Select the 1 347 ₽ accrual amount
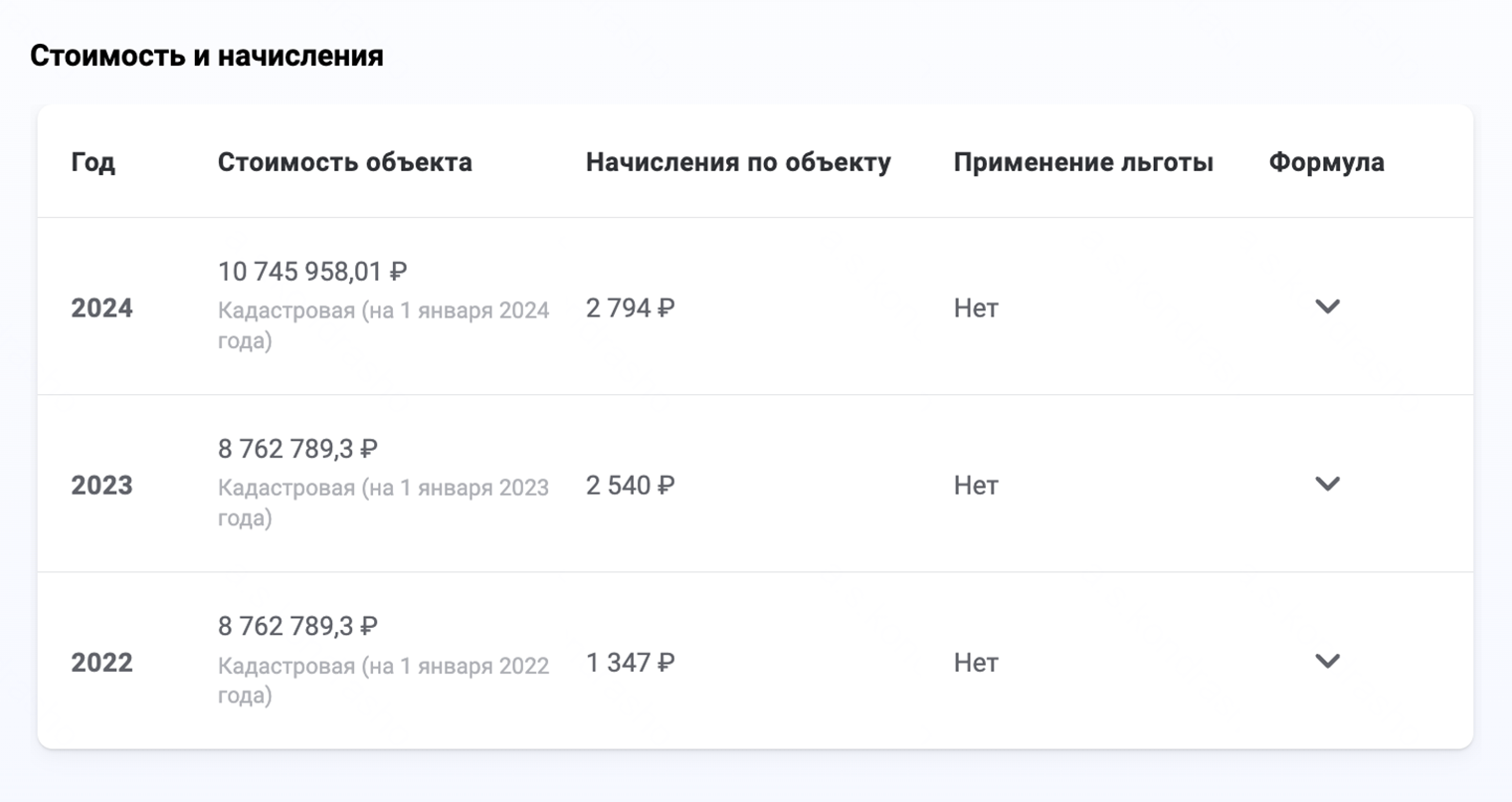Viewport: 1512px width, 802px height. coord(628,661)
